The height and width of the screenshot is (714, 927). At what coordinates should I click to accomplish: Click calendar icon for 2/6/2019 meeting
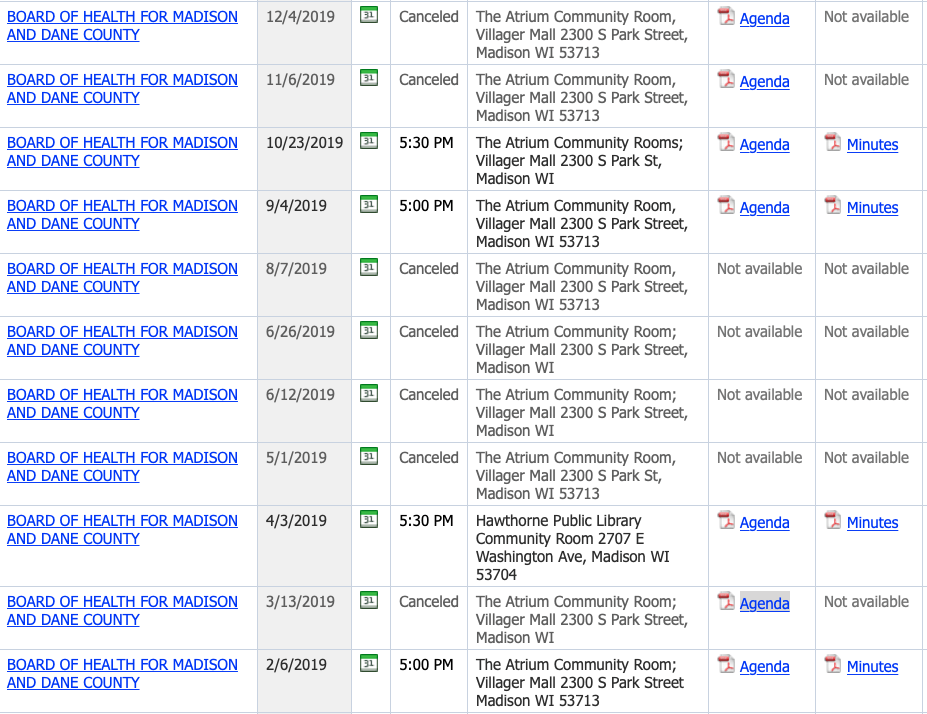coord(369,663)
